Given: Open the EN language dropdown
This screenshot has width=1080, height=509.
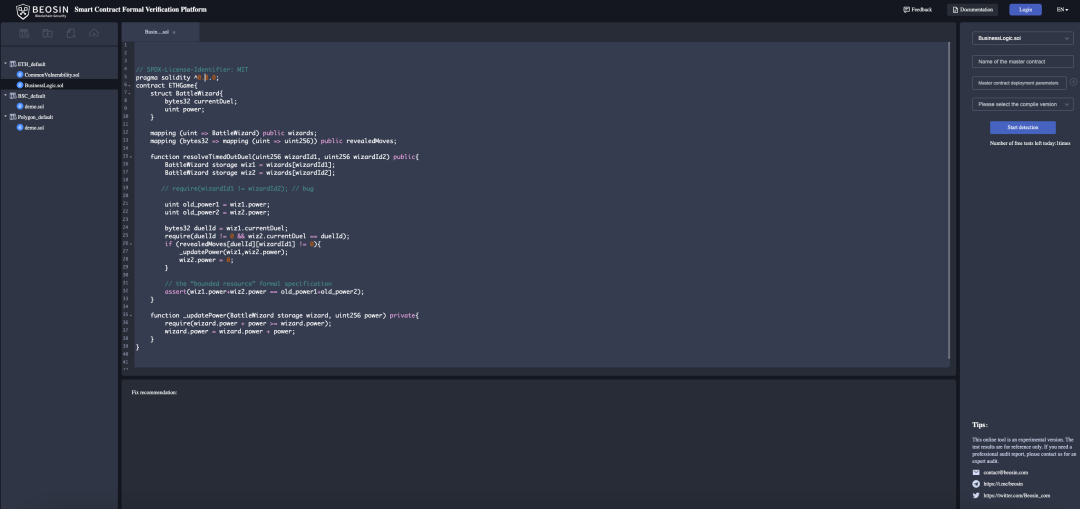Looking at the screenshot, I should [1062, 9].
